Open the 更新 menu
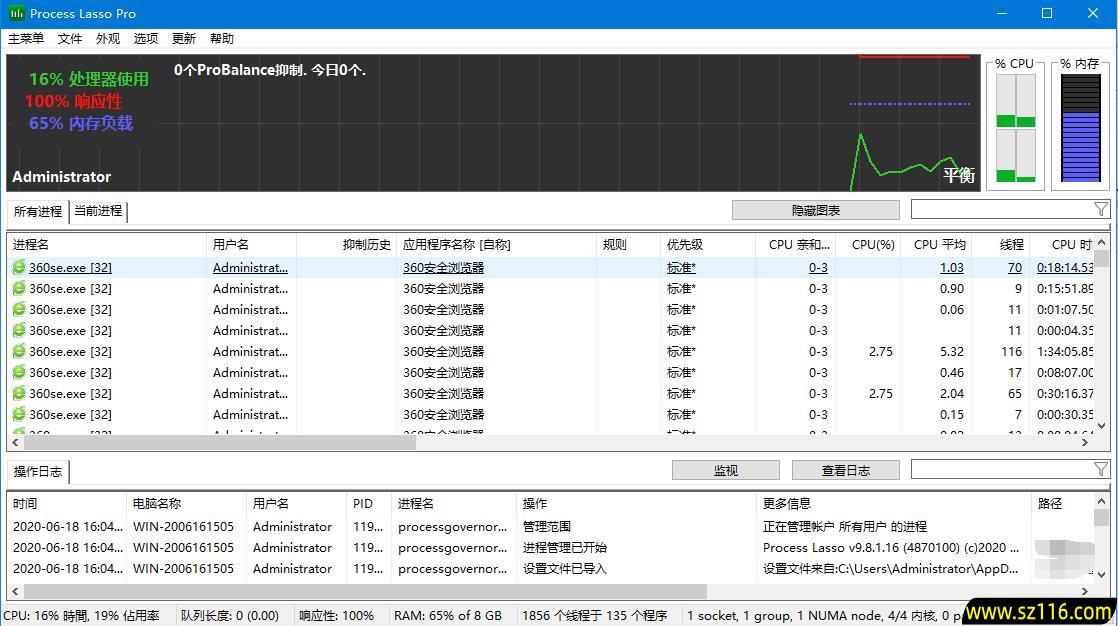 tap(184, 39)
